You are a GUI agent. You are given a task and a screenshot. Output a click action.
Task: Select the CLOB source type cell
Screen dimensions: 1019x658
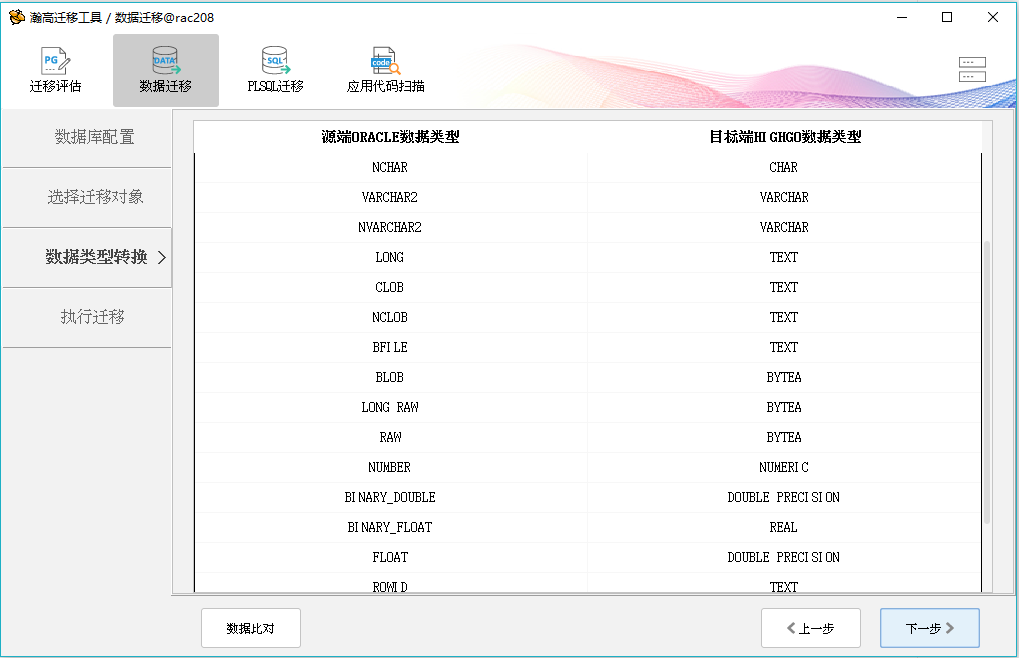coord(391,287)
